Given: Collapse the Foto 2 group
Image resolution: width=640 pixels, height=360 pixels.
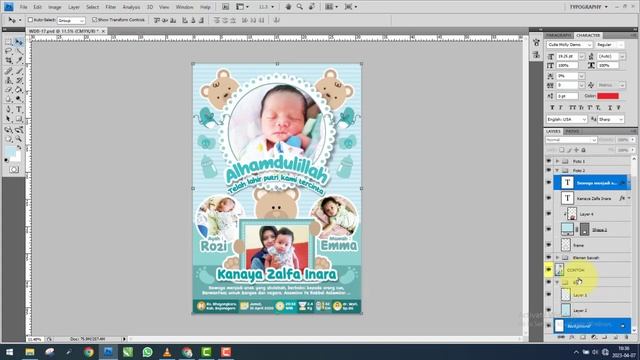Looking at the screenshot, I should 557,170.
